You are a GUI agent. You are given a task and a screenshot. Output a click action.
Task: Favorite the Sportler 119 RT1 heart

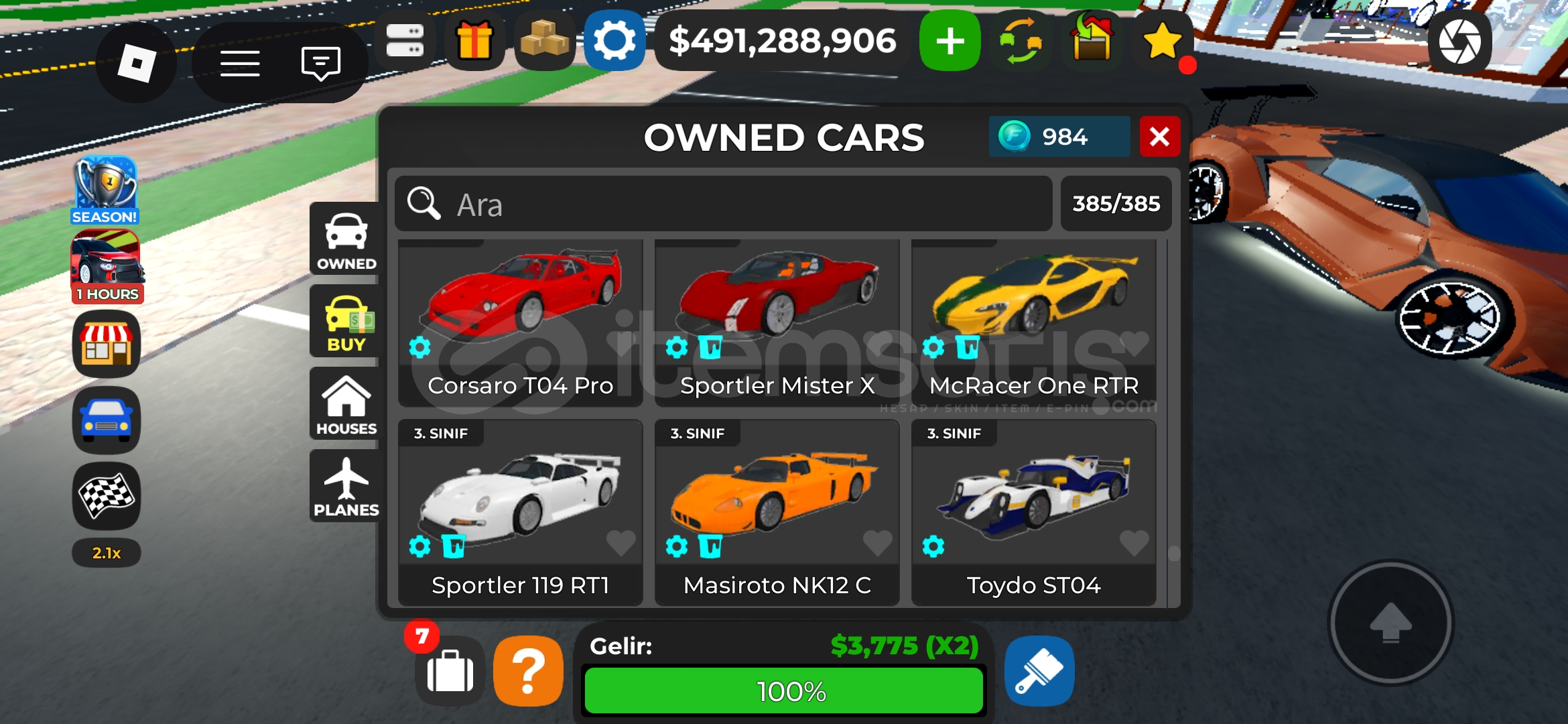pyautogui.click(x=620, y=542)
